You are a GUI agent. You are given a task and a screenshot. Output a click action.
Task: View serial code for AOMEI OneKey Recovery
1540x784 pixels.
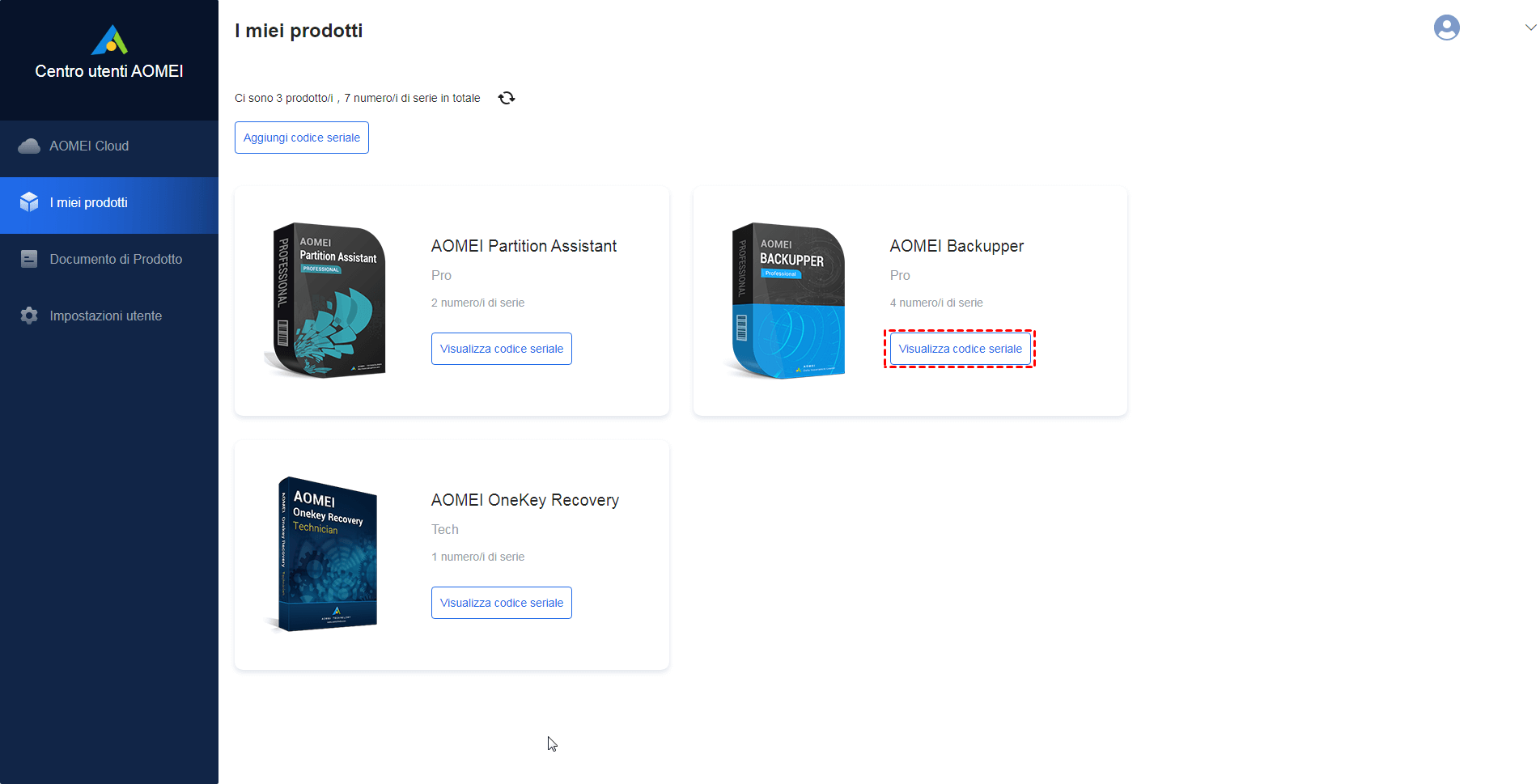pos(502,603)
